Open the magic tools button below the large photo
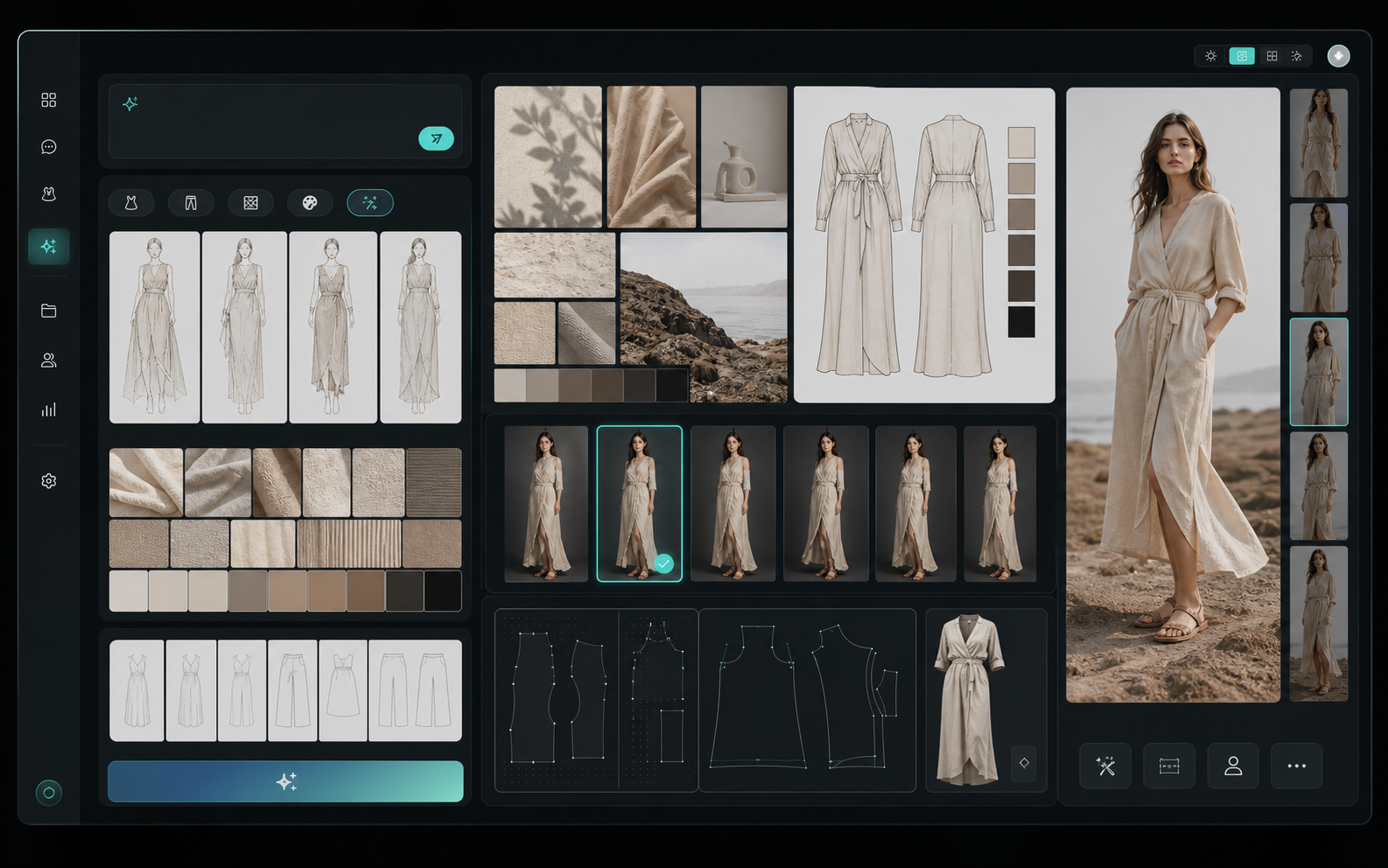Viewport: 1388px width, 868px height. tap(1105, 766)
